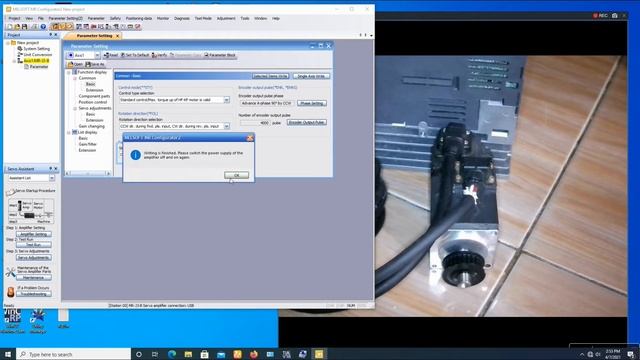Screen dimensions: 640x360
Task: Open the Project menu
Action: coord(14,18)
